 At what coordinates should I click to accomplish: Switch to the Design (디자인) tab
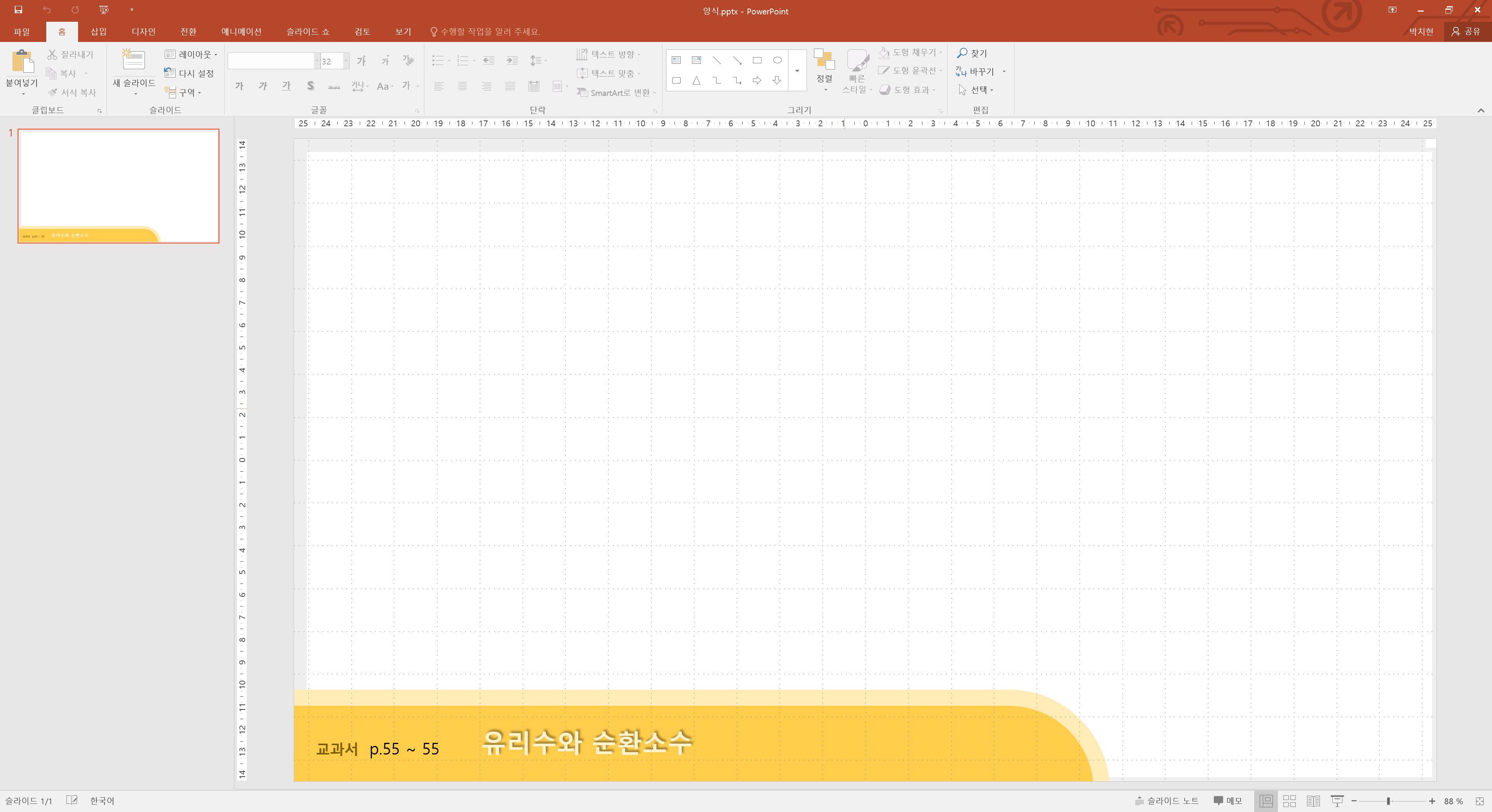(x=143, y=31)
